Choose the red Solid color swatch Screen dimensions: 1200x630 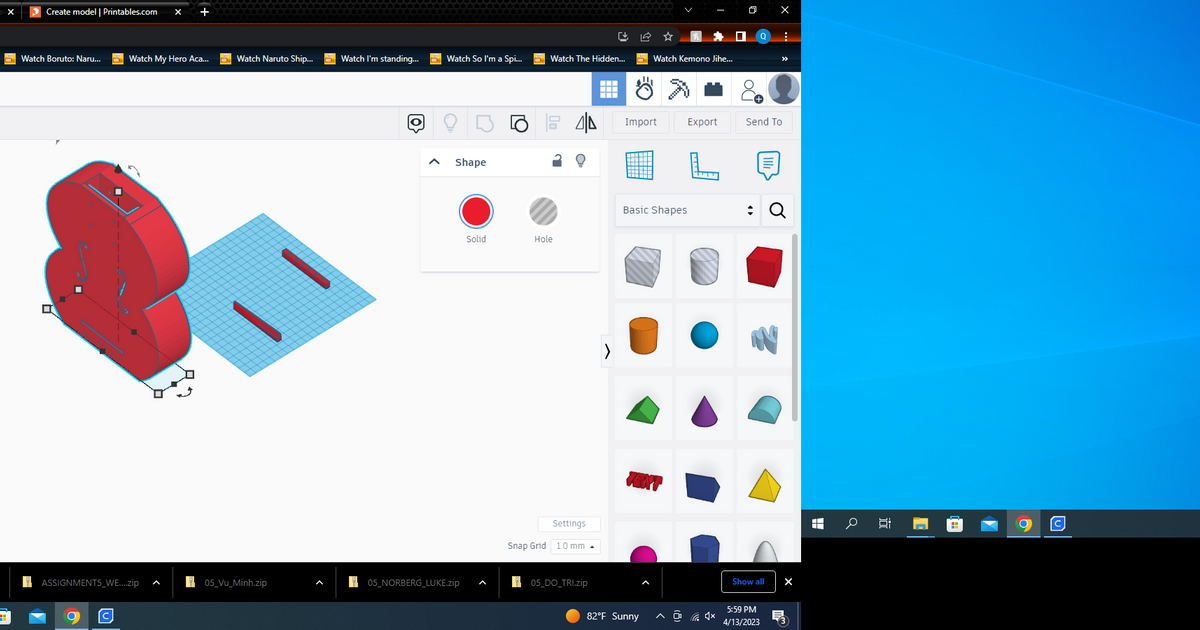476,211
